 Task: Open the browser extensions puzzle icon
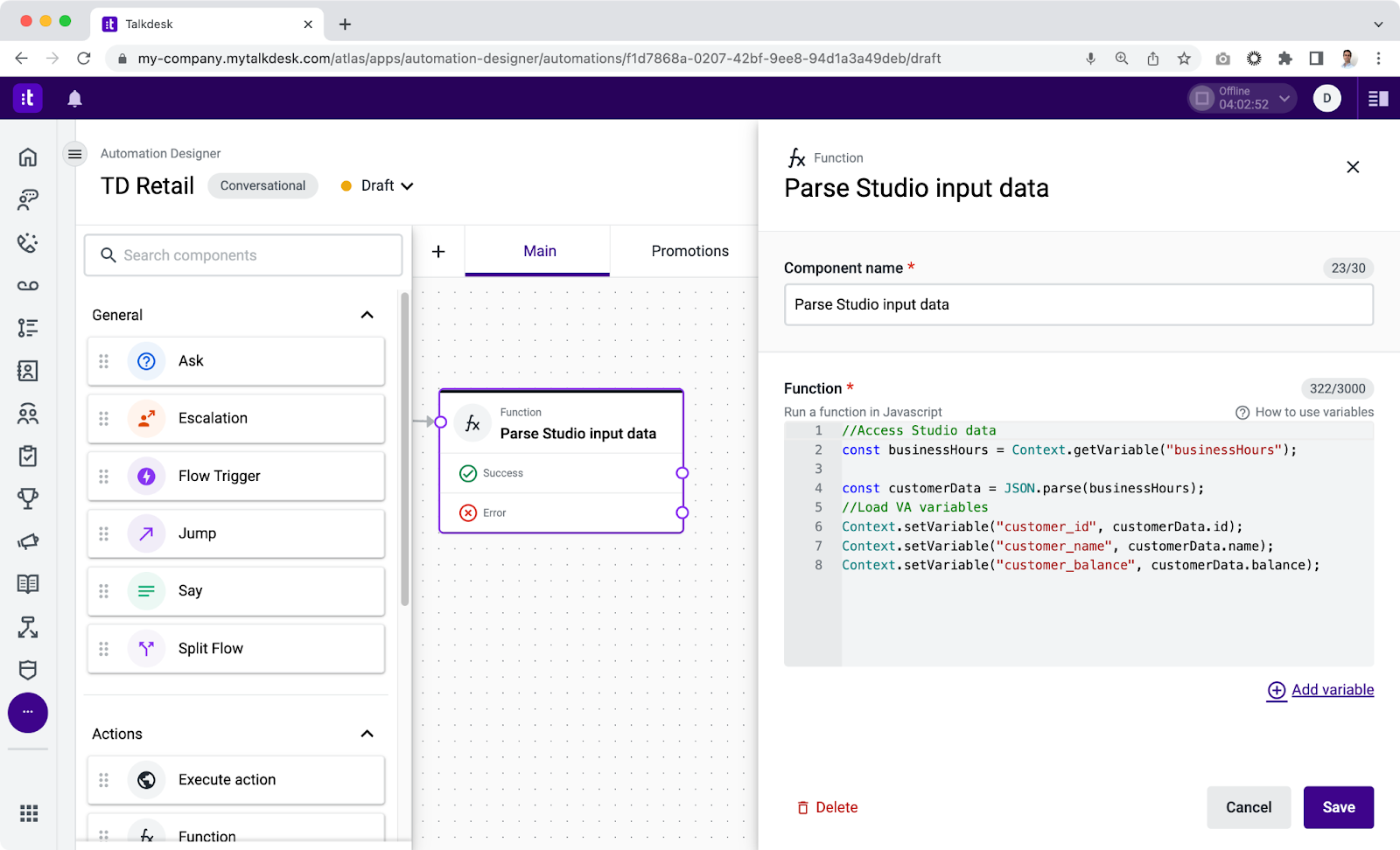pyautogui.click(x=1284, y=59)
